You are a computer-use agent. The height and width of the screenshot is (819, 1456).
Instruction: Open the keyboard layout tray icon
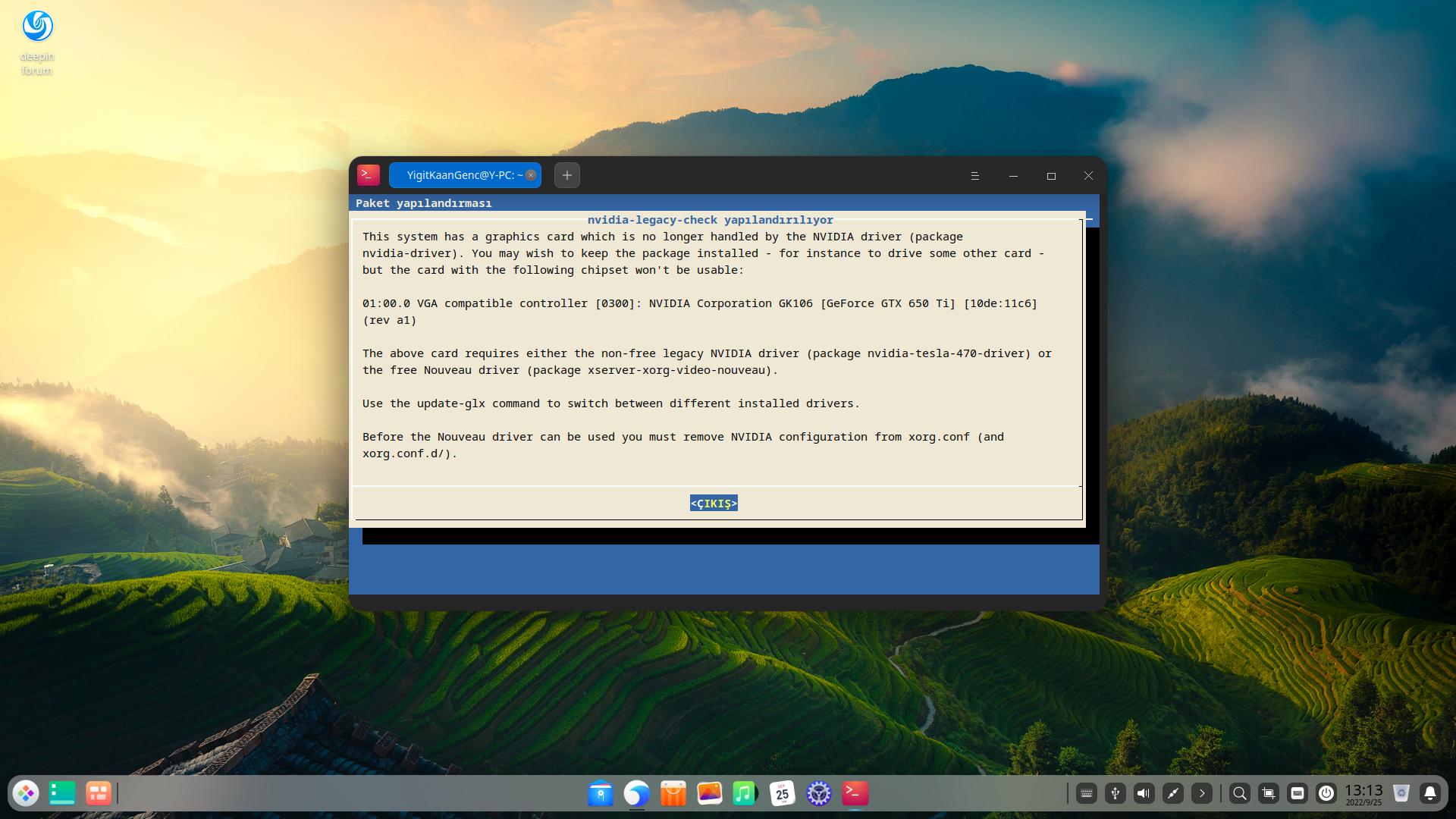(x=1298, y=793)
